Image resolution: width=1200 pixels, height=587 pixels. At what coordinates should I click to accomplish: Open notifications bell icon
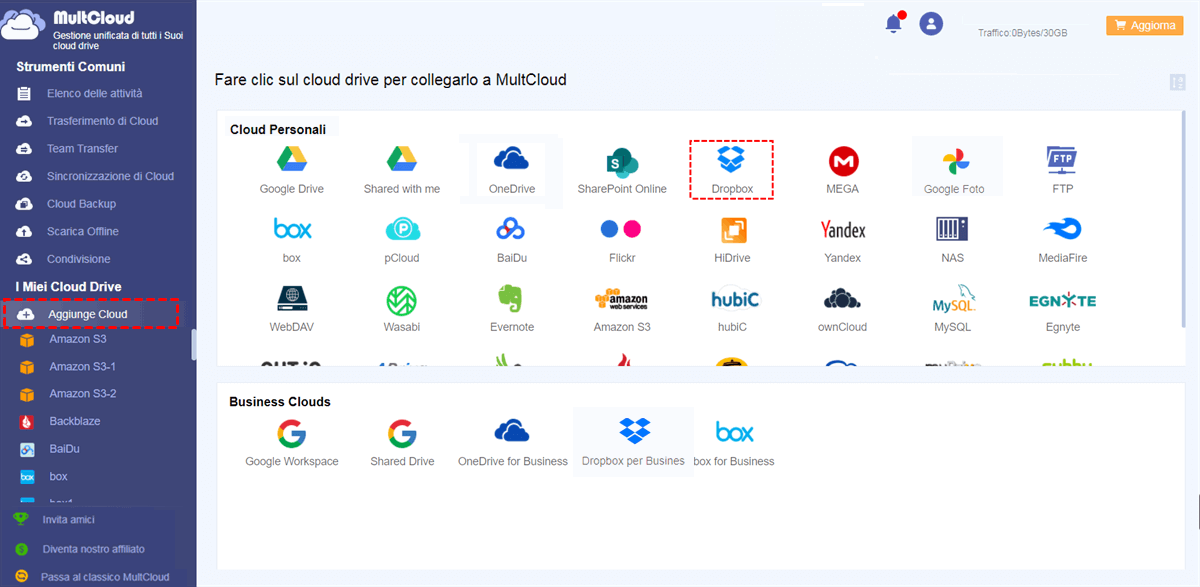[x=894, y=24]
